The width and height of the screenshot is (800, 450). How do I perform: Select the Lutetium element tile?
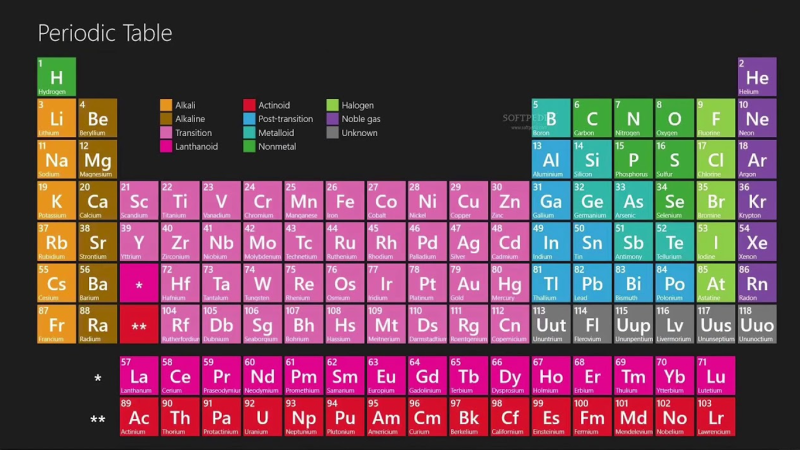[716, 376]
